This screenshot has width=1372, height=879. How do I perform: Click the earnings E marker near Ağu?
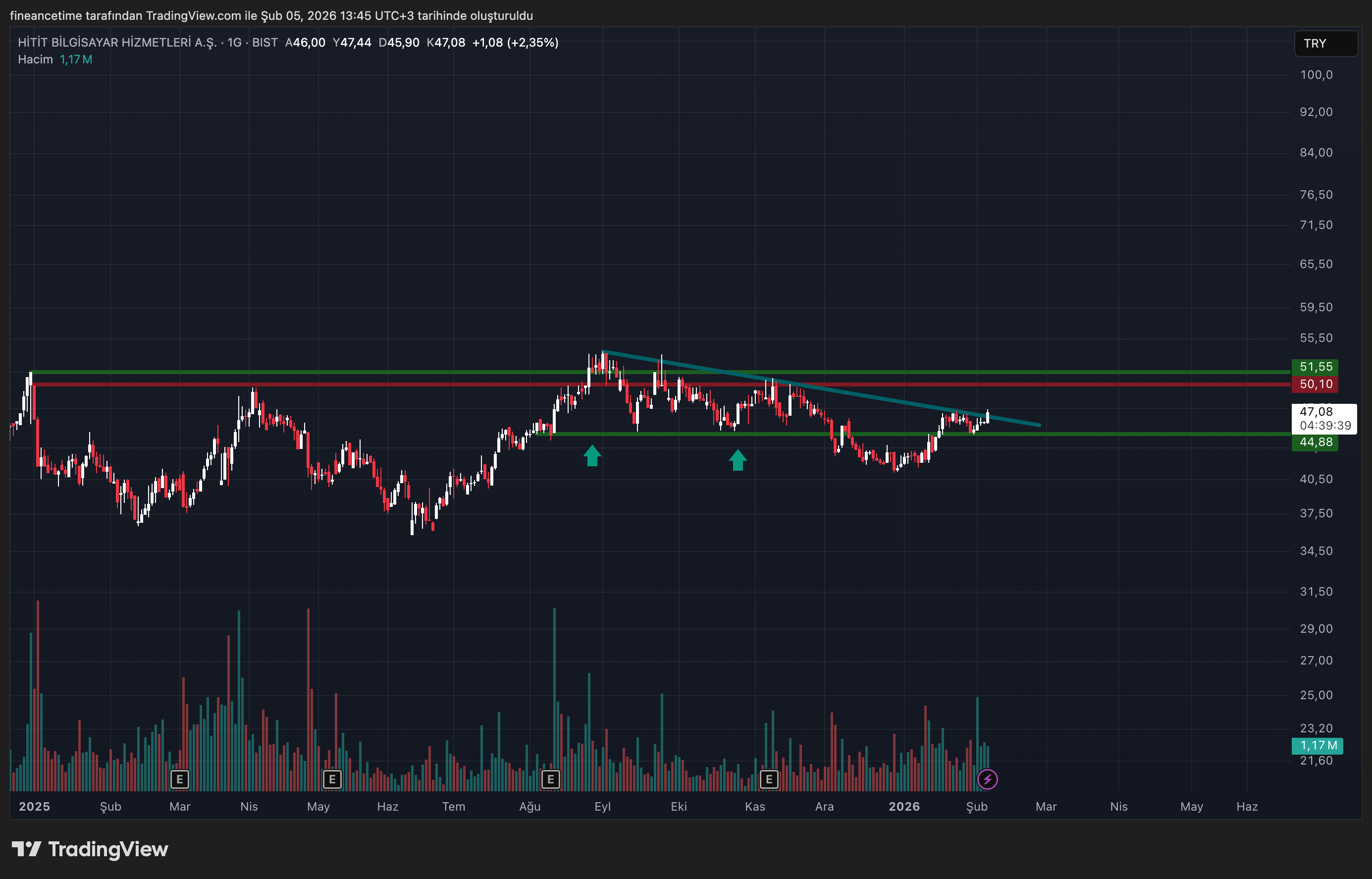tap(550, 779)
